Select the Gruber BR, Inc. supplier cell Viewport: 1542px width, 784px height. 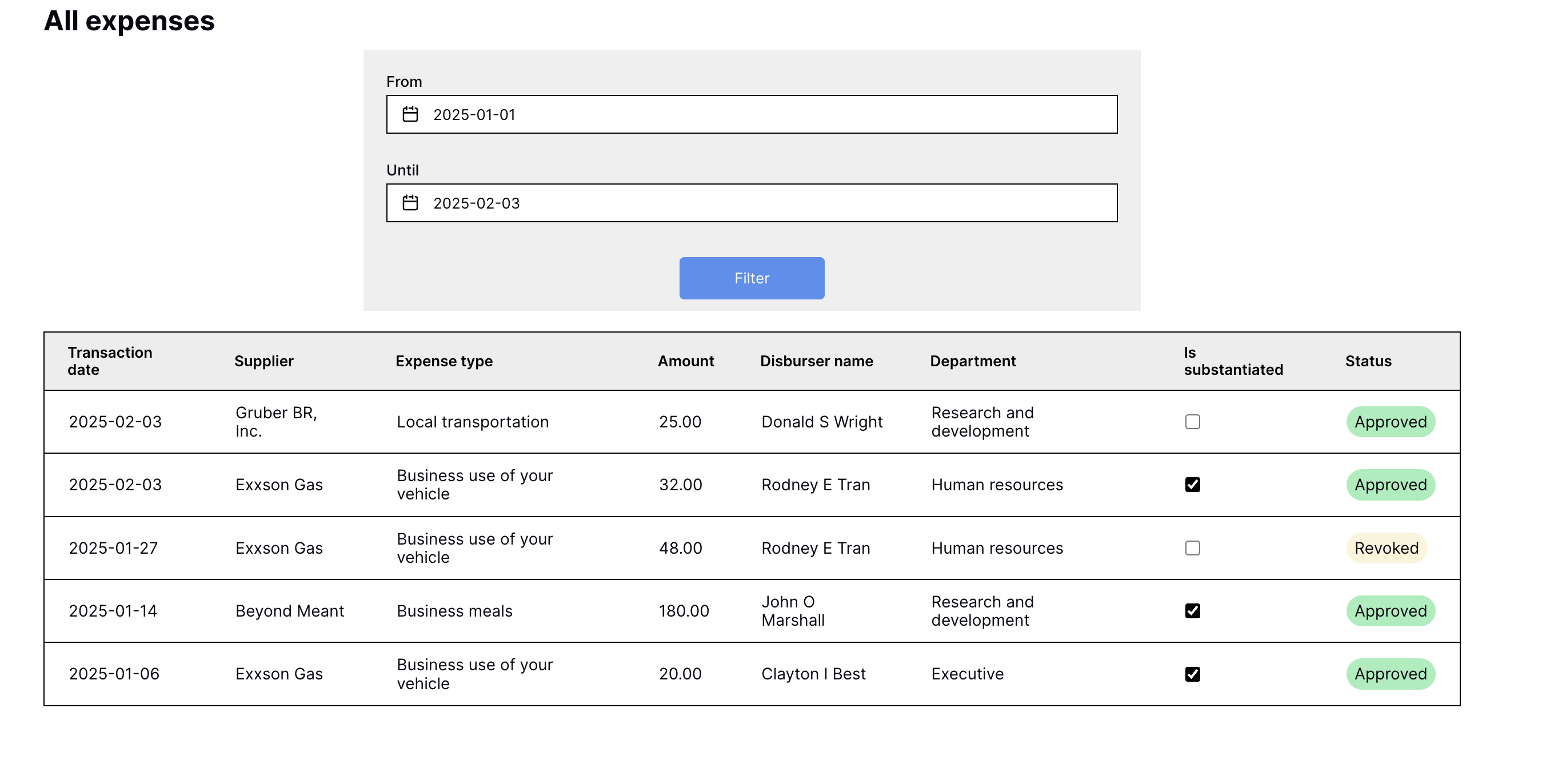276,422
